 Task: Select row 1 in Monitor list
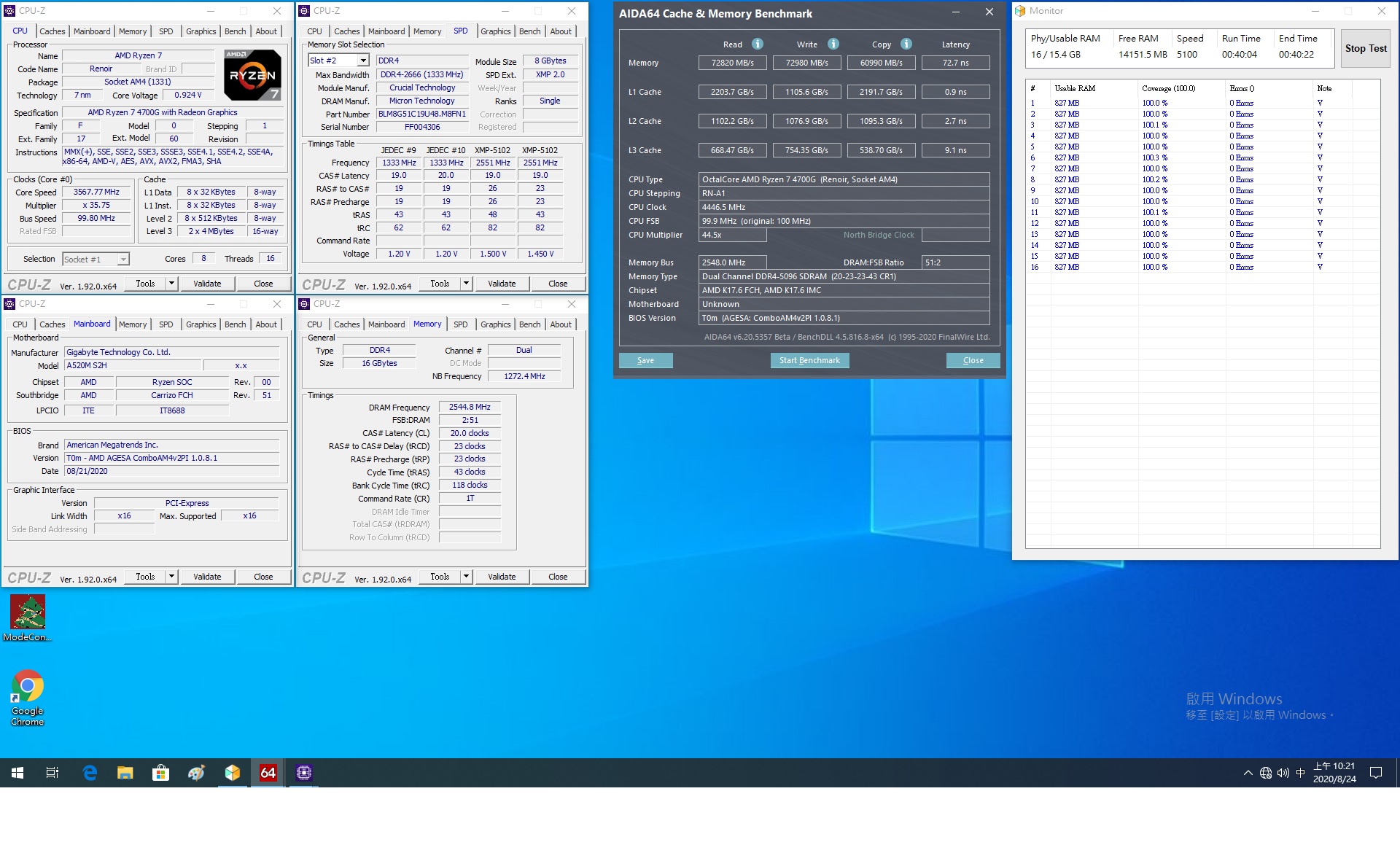pos(1202,104)
